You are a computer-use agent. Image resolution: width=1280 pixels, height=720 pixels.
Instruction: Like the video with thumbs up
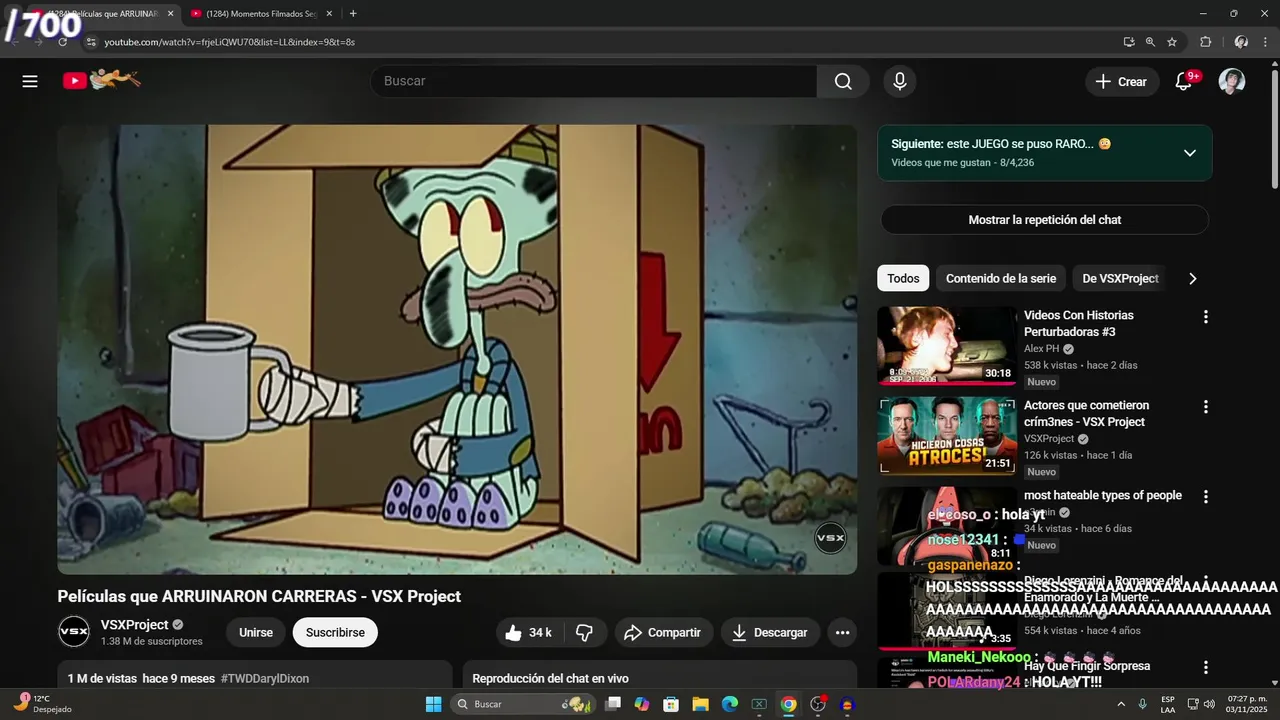tap(529, 633)
